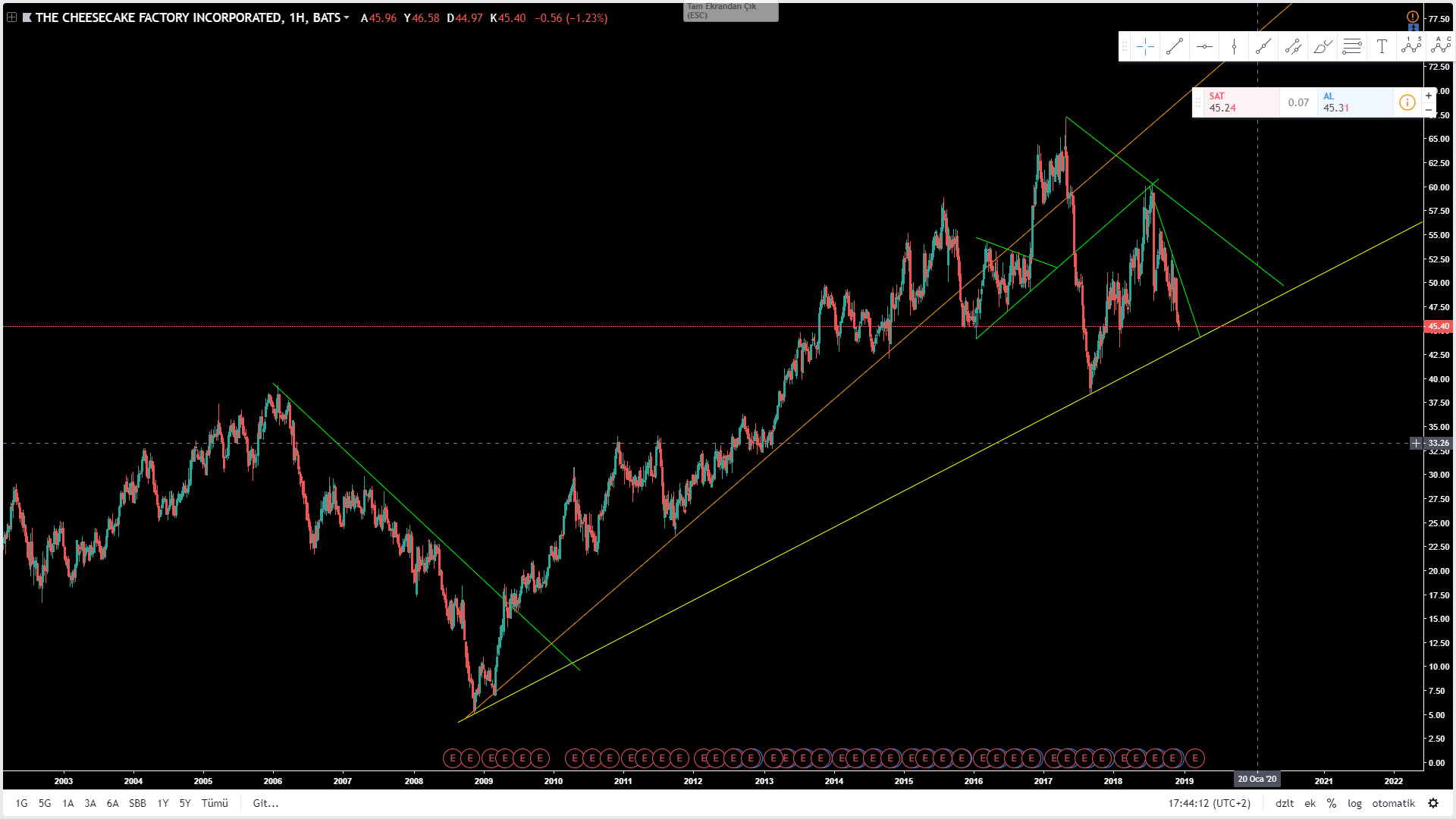Screen dimensions: 1456x819
Task: Choose the horizontal line tool
Action: pos(1204,47)
